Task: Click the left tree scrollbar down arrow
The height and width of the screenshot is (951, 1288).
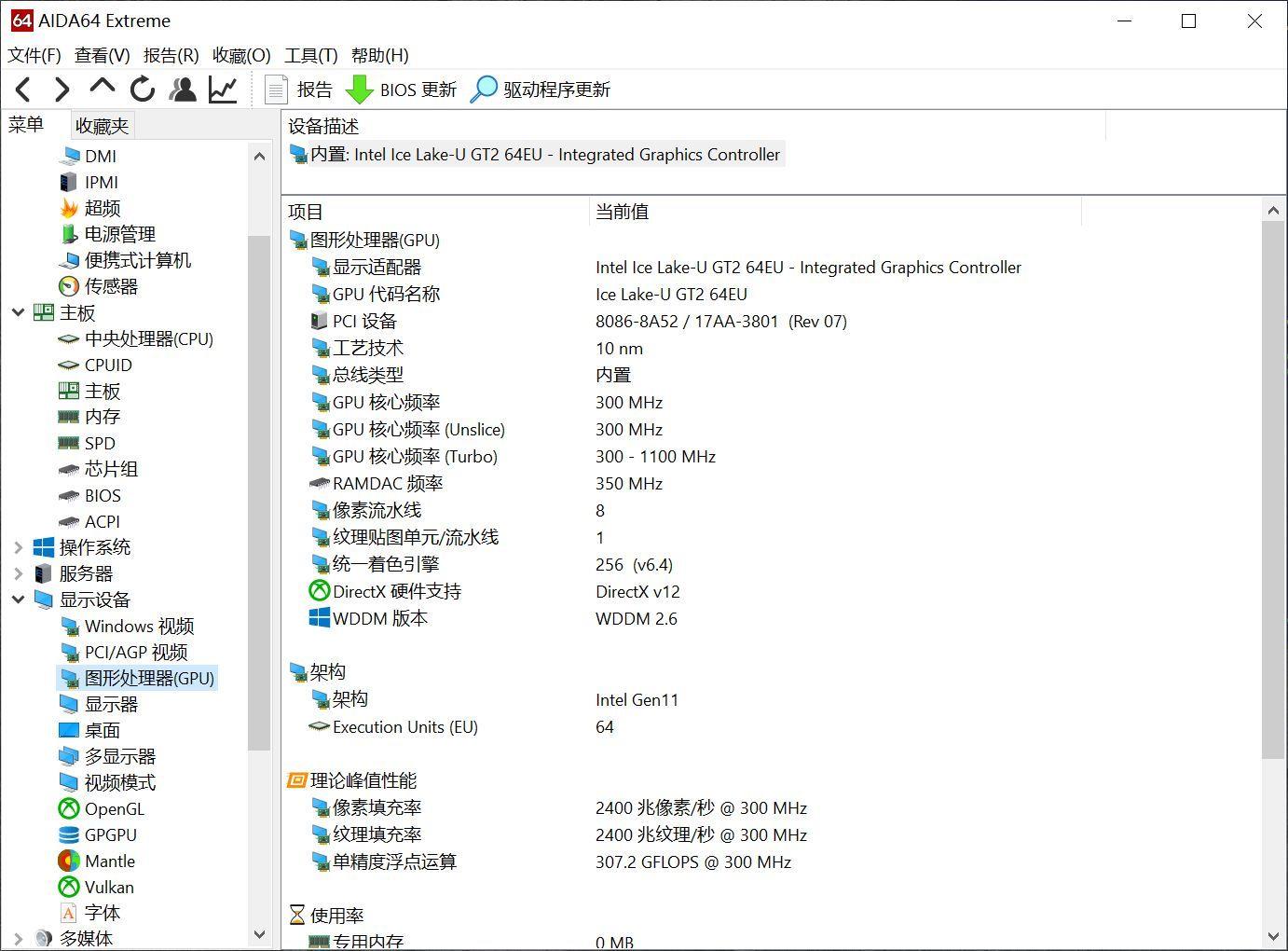Action: pyautogui.click(x=259, y=934)
